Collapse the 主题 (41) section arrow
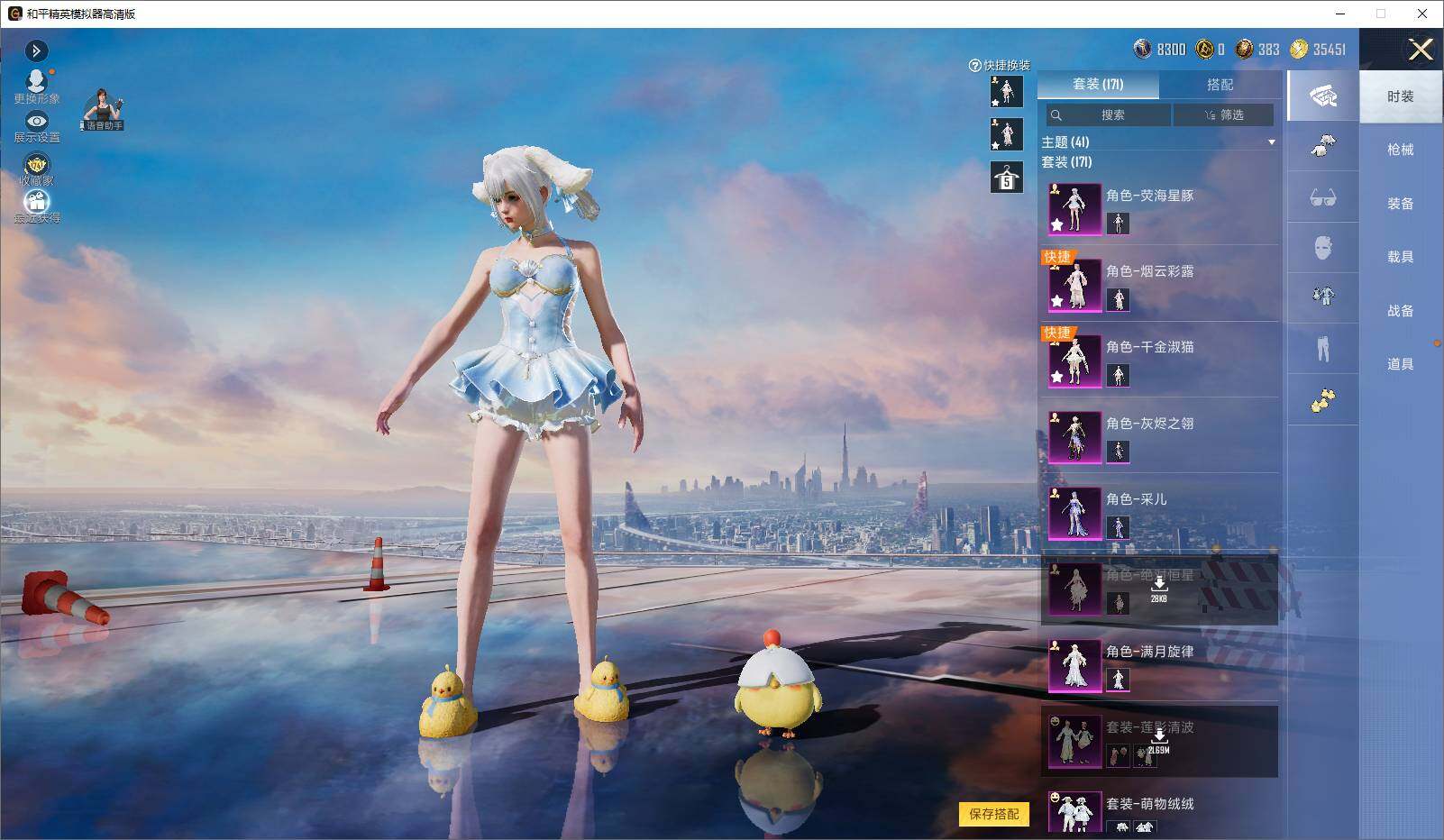1444x840 pixels. click(x=1272, y=142)
